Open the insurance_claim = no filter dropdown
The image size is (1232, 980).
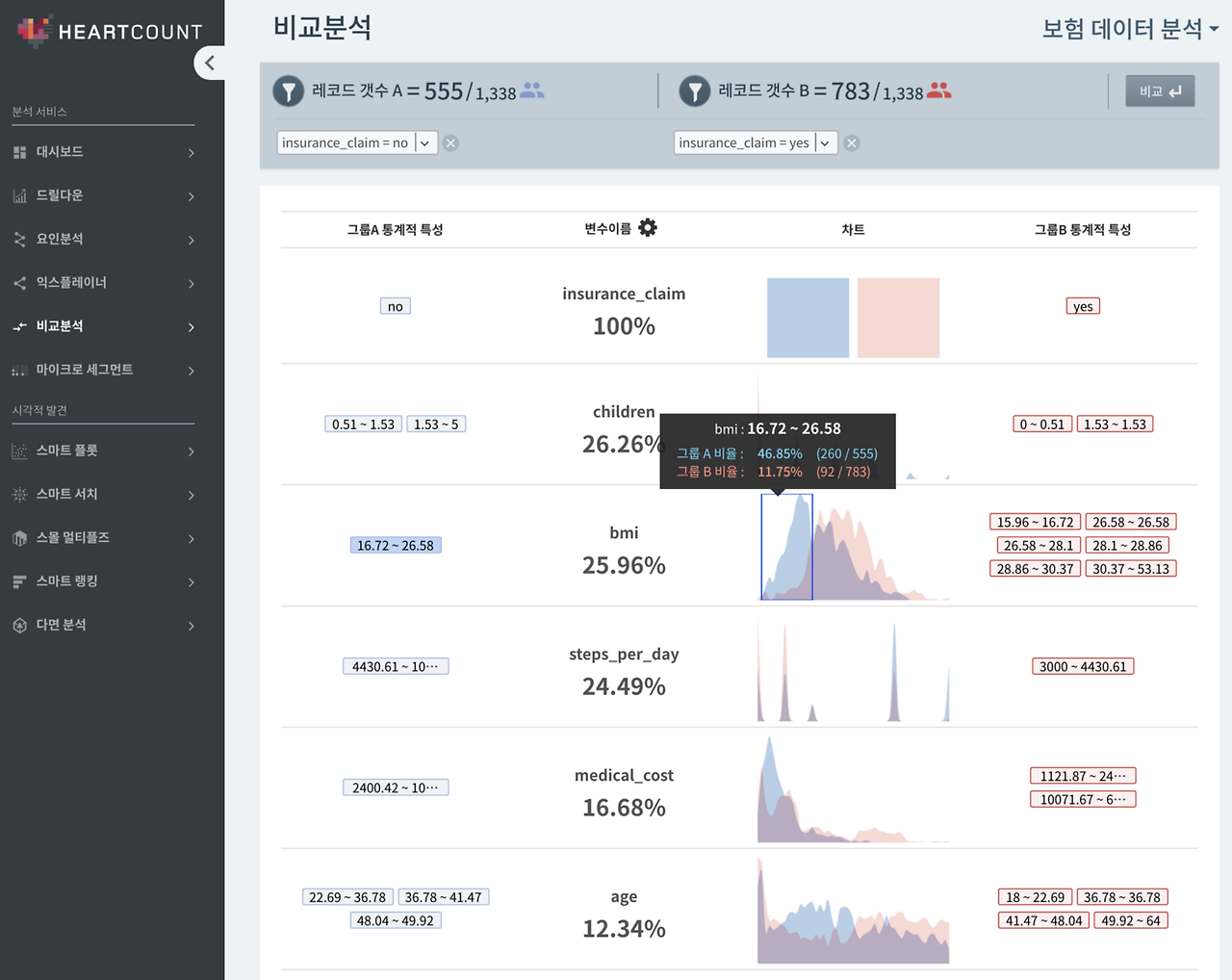pyautogui.click(x=423, y=142)
